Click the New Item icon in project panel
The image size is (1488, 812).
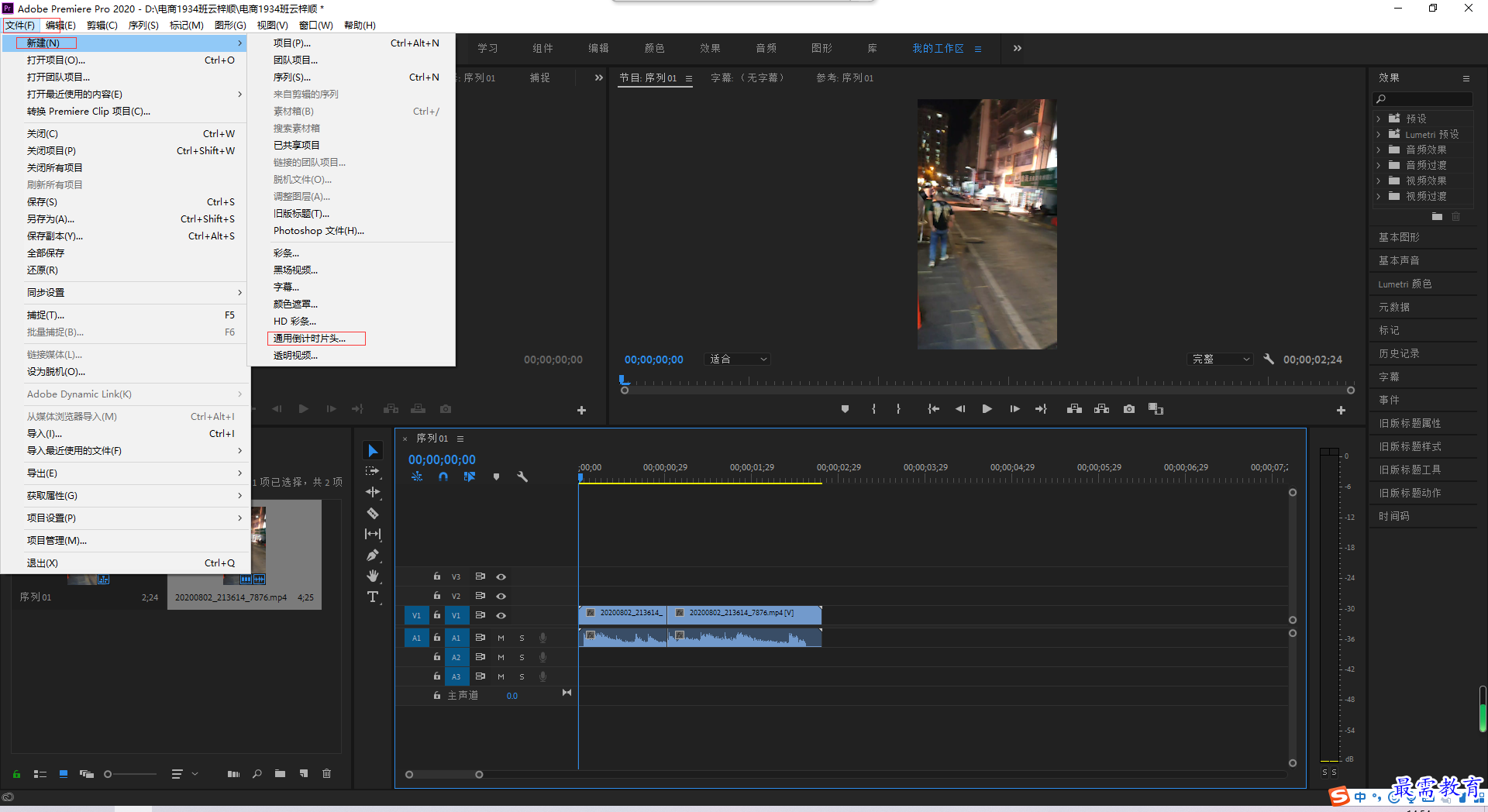tap(304, 773)
